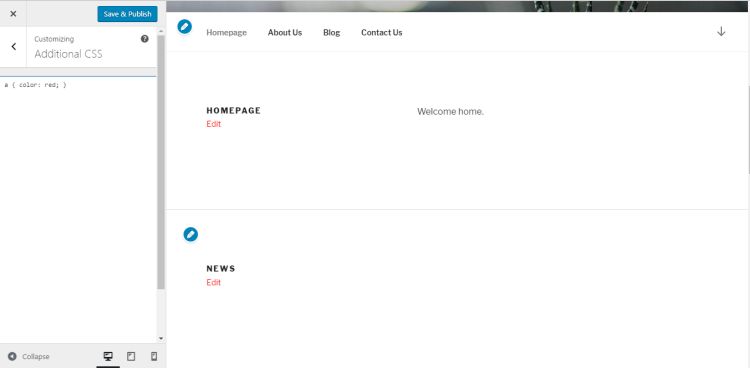Close the Customizer with the X icon
The height and width of the screenshot is (368, 750).
click(x=13, y=13)
